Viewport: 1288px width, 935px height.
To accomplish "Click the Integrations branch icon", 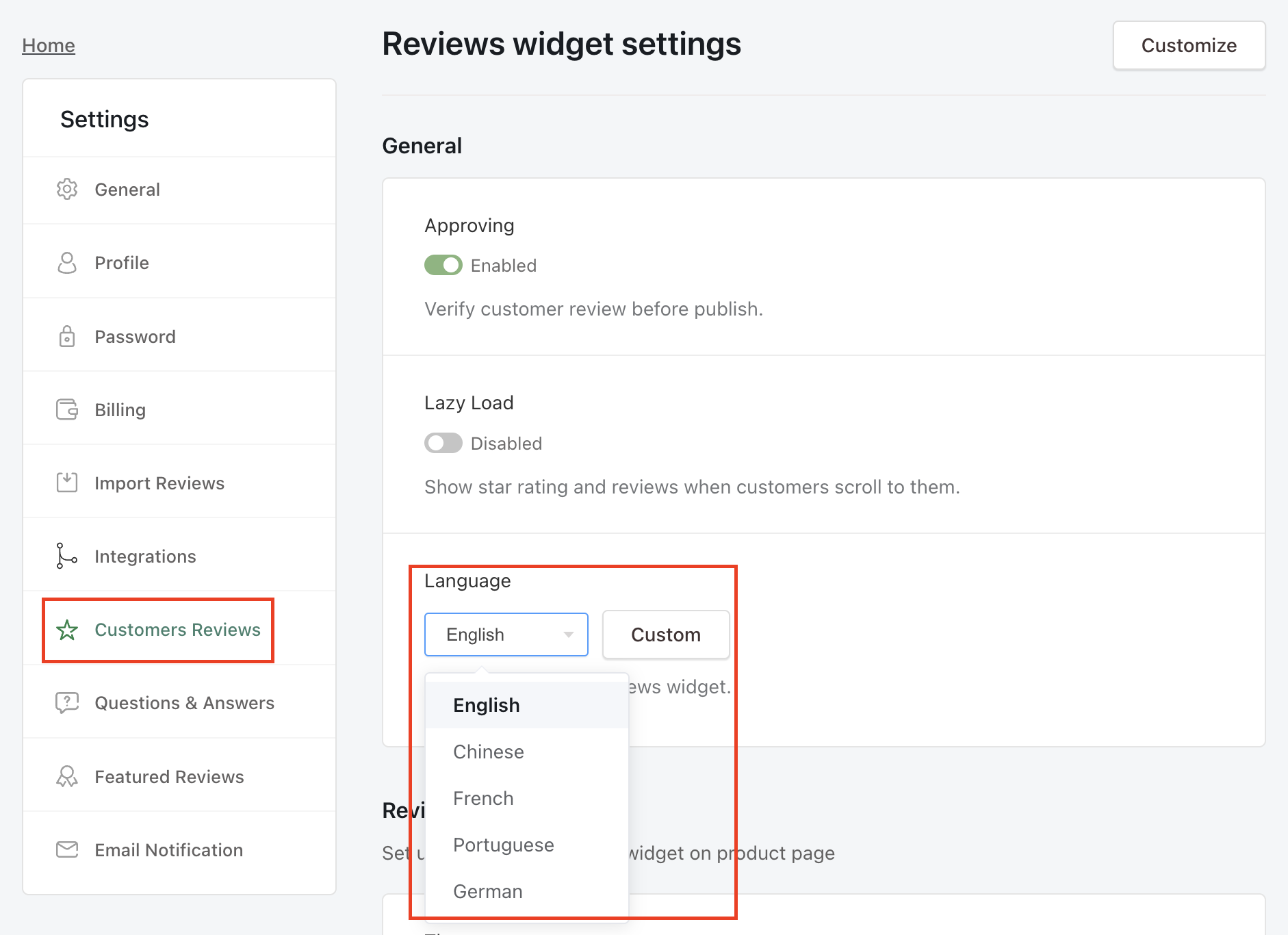I will [66, 556].
